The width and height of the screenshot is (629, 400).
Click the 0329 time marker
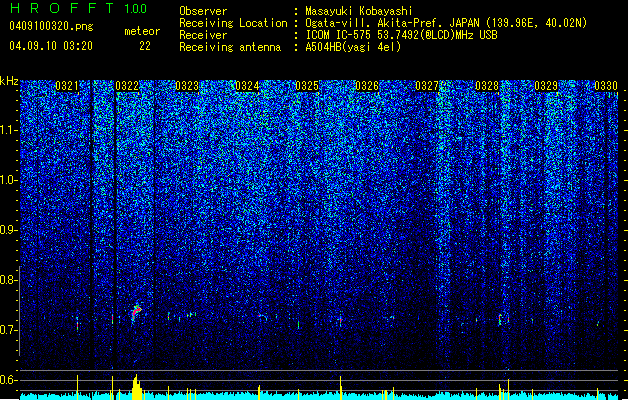(546, 86)
